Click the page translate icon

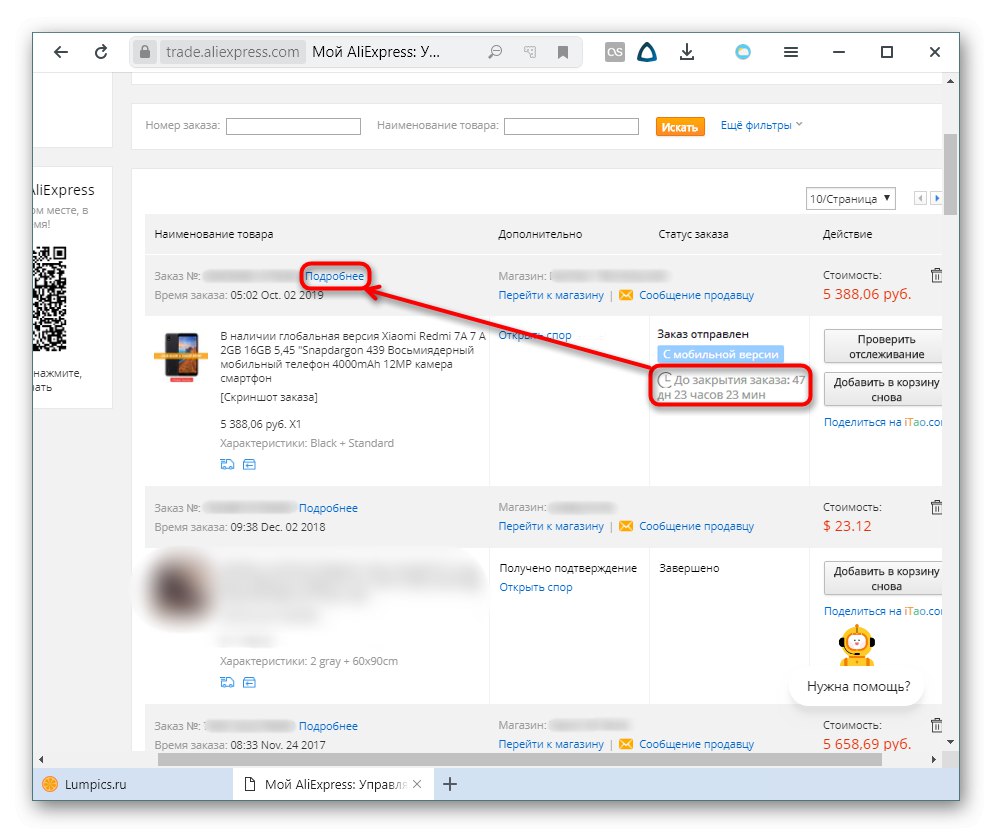pos(530,52)
